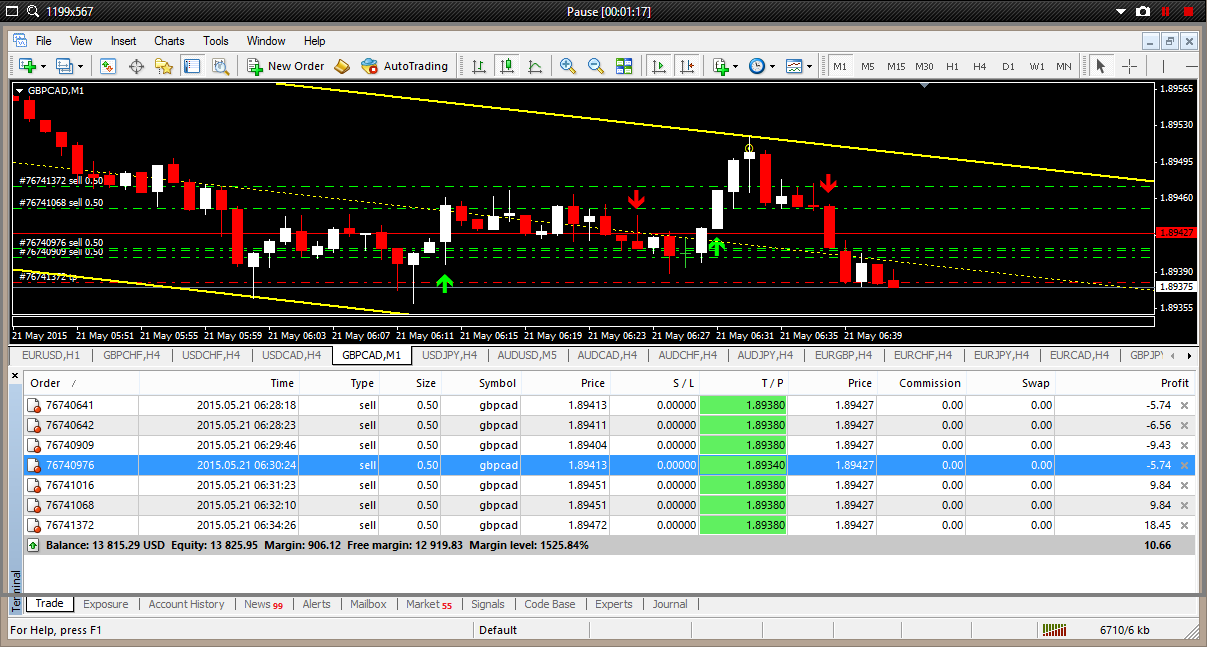The height and width of the screenshot is (647, 1207).
Task: Expand the Periods dropdown arrow
Action: click(x=773, y=66)
